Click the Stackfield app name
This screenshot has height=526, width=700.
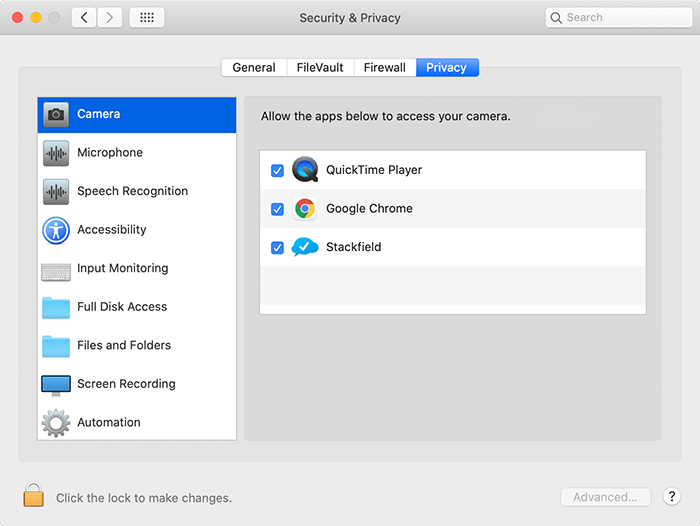tap(354, 247)
